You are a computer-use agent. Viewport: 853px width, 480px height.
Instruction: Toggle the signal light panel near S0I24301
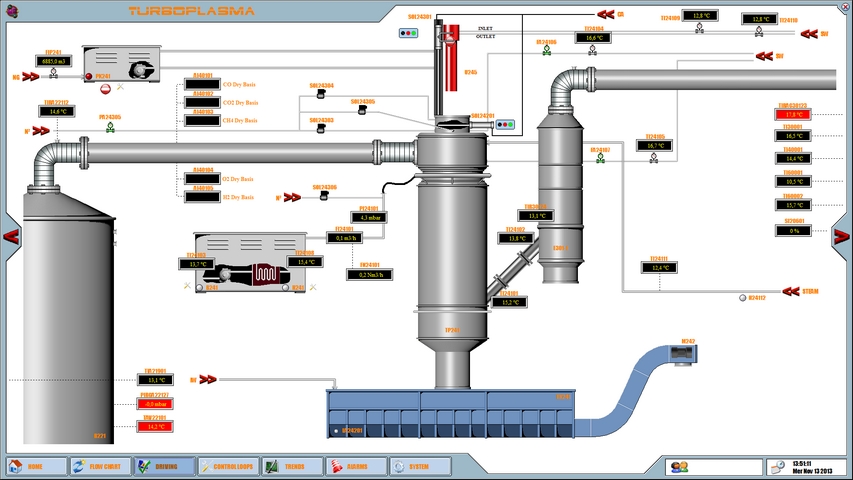click(x=409, y=33)
